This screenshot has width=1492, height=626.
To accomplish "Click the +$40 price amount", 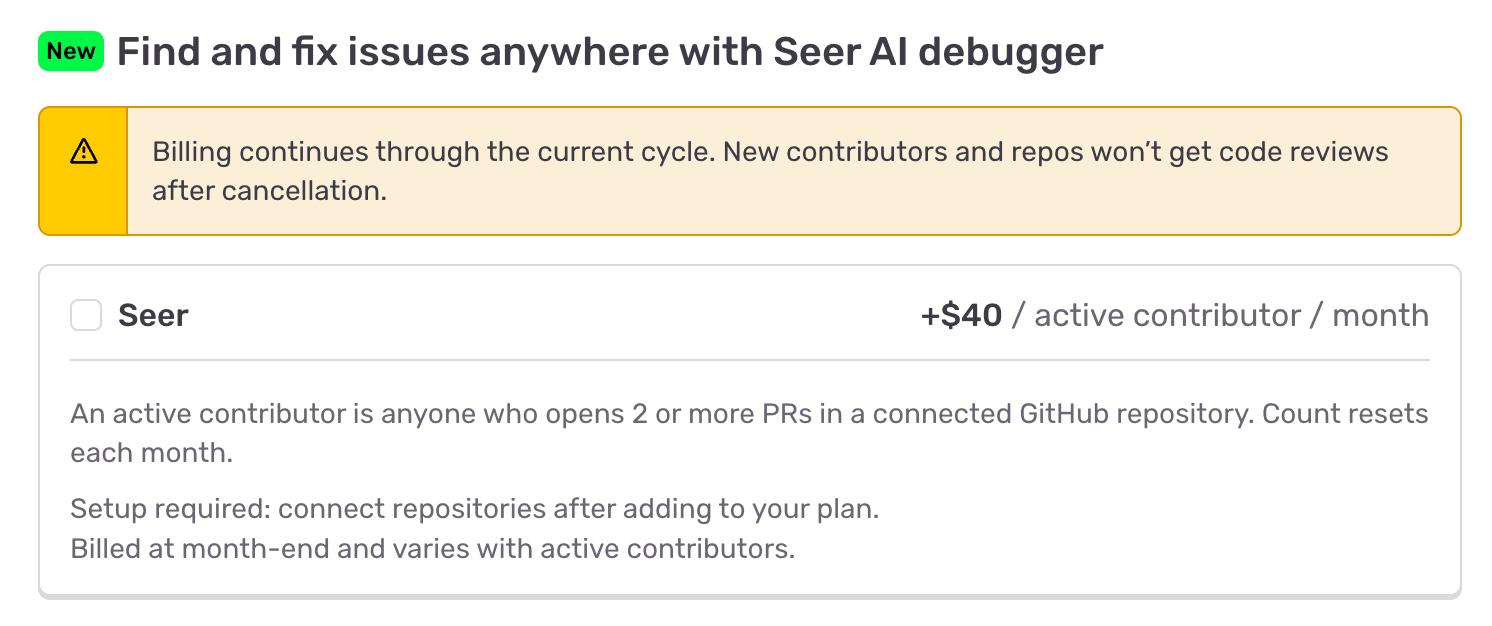I will pyautogui.click(x=961, y=316).
